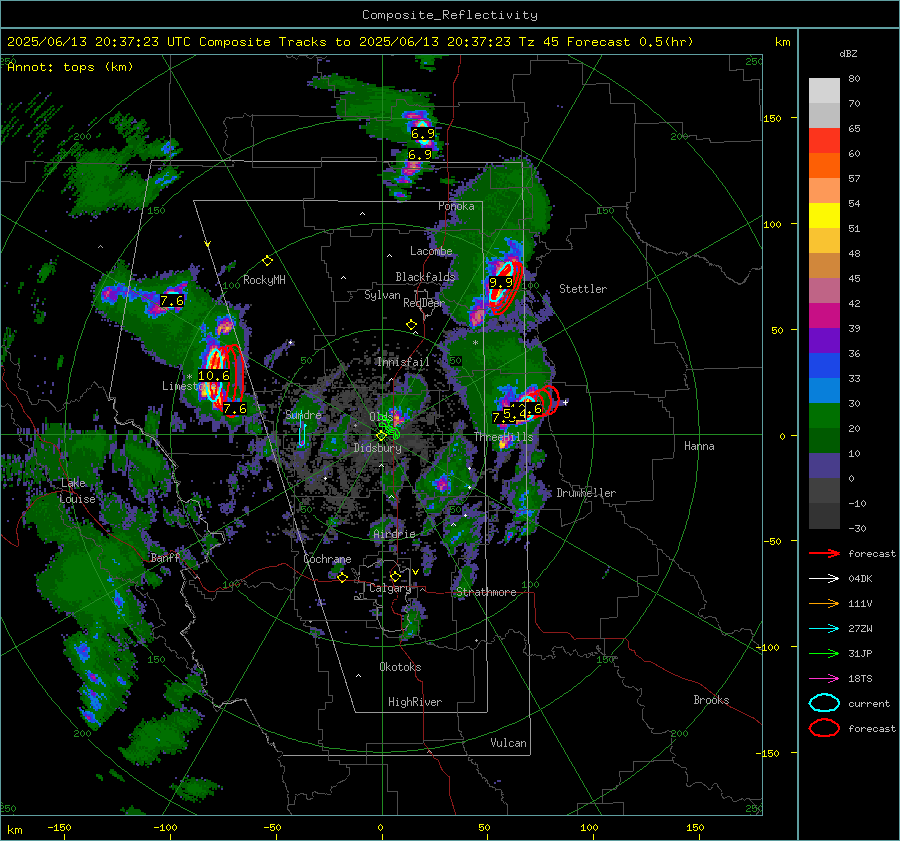Select the cyan 27ZW arrow legend icon

[824, 629]
